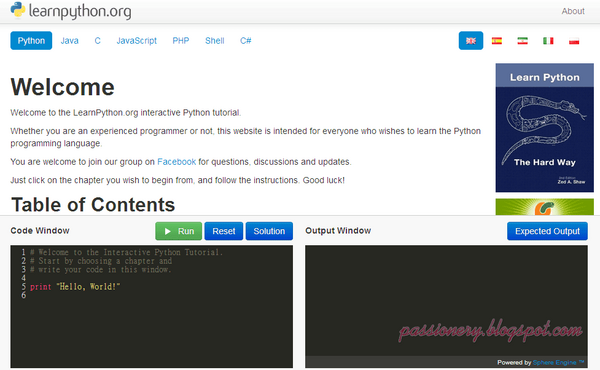Click the Welcome heading
The image size is (600, 370).
pos(62,87)
